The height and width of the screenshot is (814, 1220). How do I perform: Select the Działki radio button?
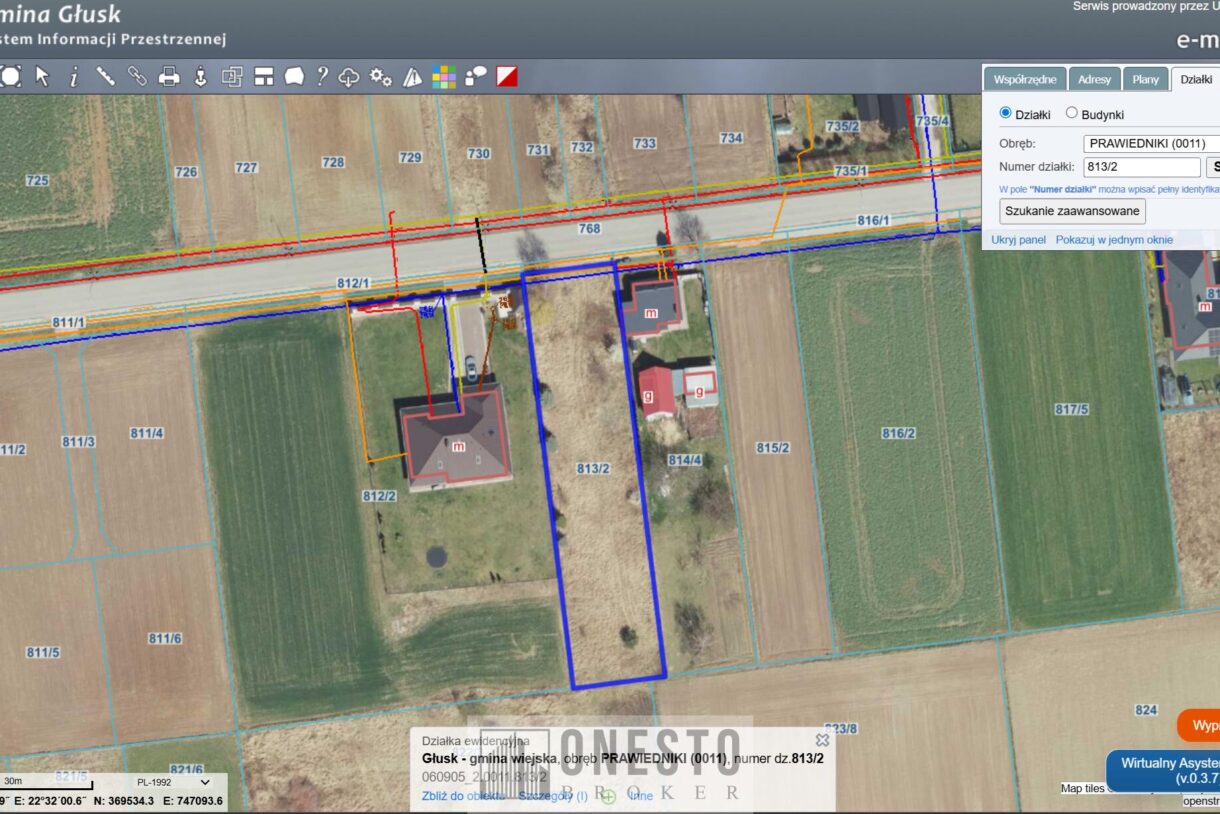pos(1006,114)
